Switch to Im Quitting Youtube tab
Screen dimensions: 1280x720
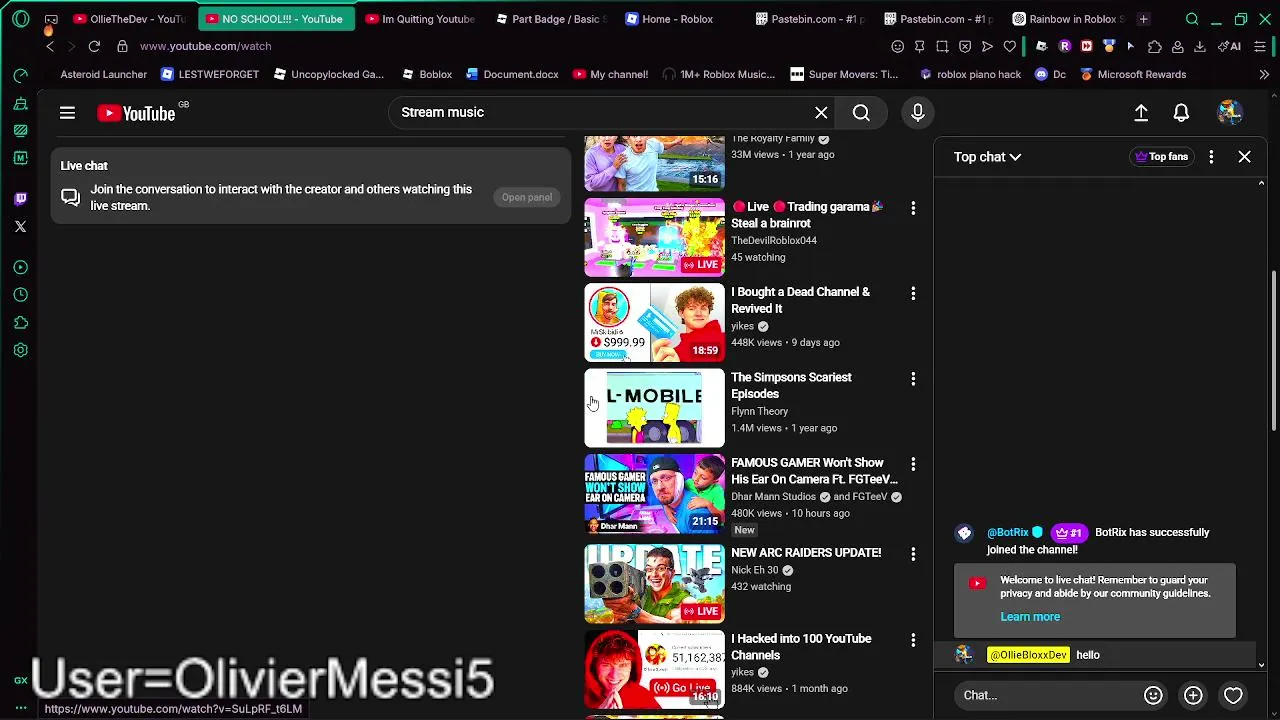coord(421,19)
